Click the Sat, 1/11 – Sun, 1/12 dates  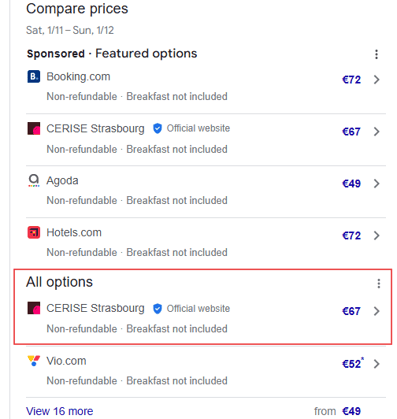click(70, 30)
